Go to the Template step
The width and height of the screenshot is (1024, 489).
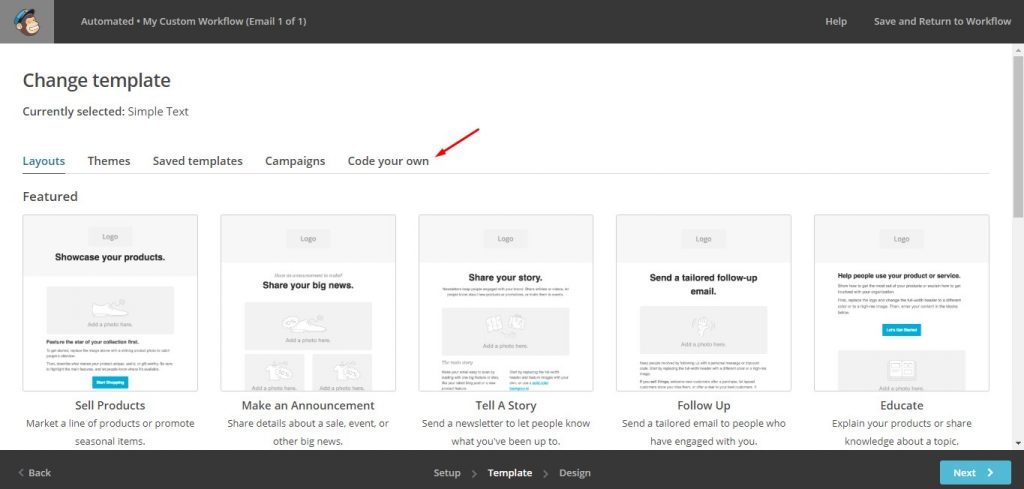point(510,473)
